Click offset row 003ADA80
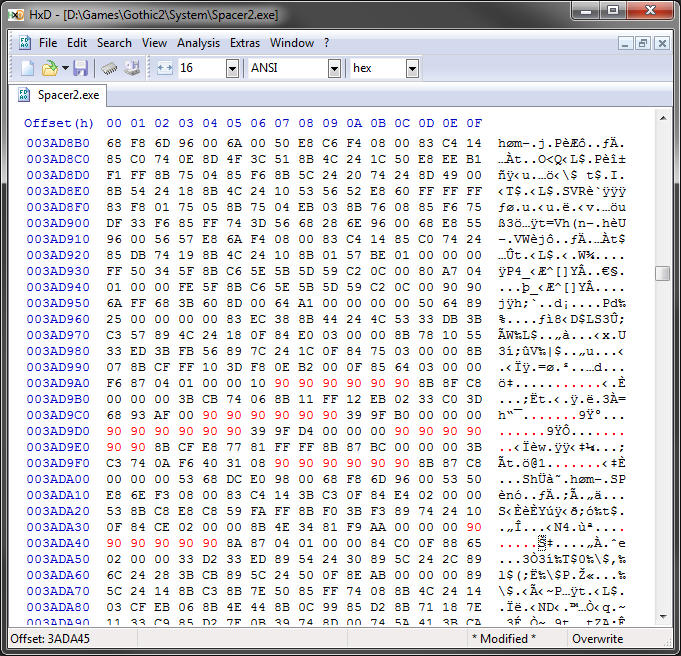The image size is (681, 656). coord(58,607)
